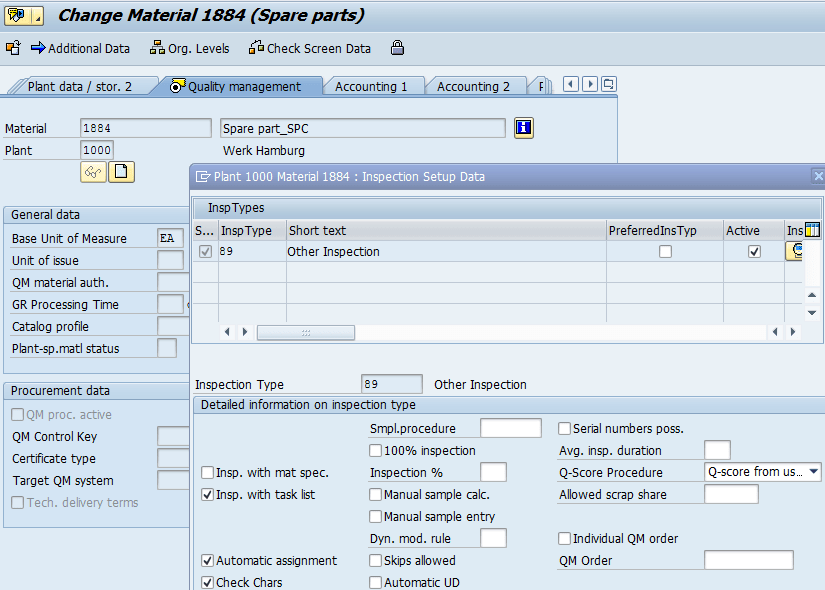The image size is (825, 590).
Task: Click the padlock icon in toolbar
Action: pos(397,48)
